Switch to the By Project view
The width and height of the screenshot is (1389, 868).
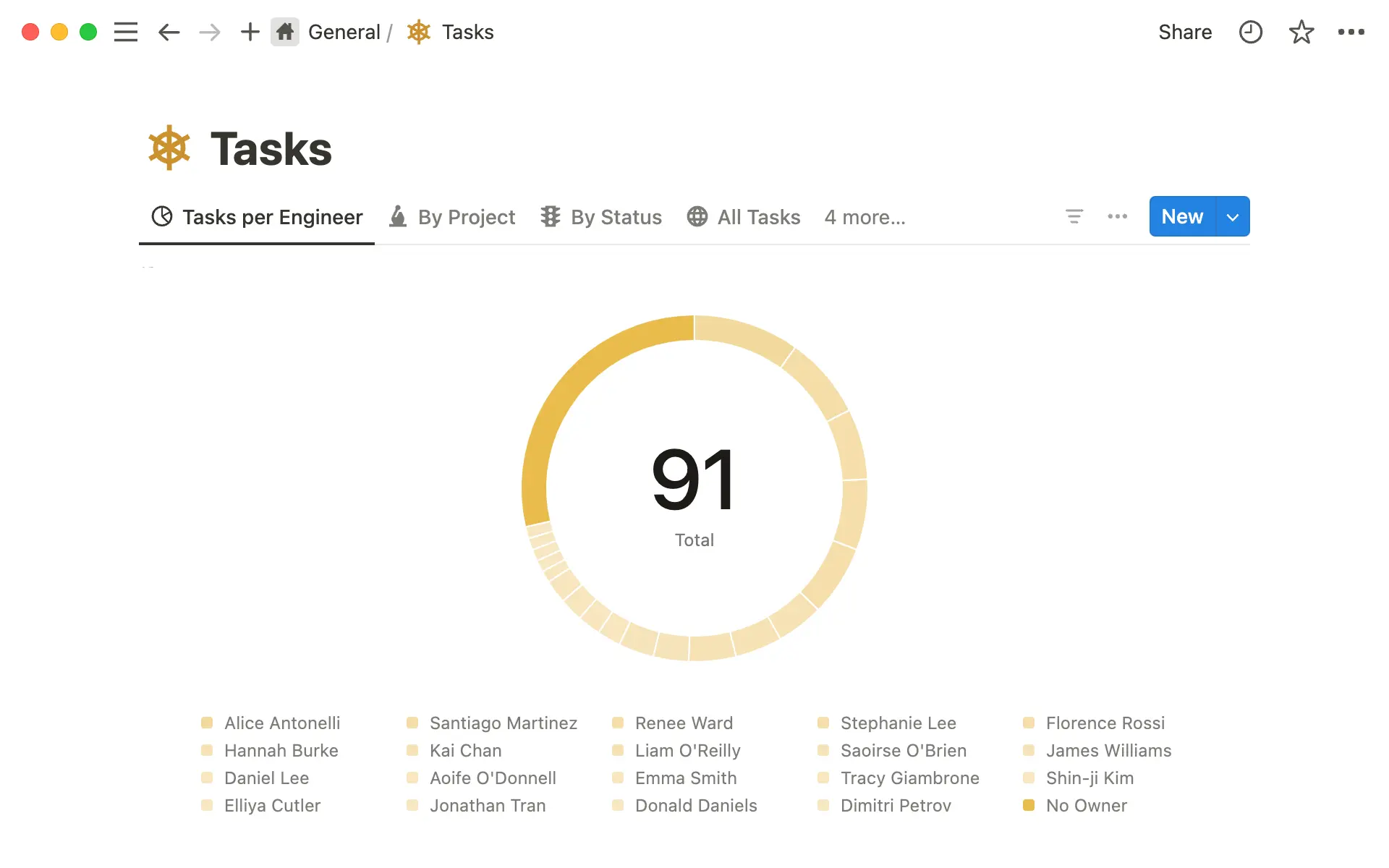pyautogui.click(x=467, y=217)
